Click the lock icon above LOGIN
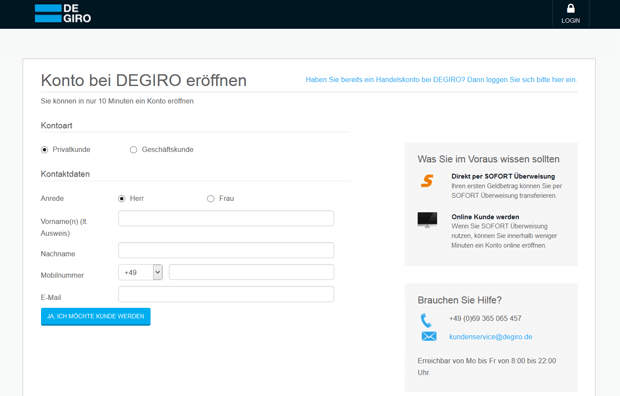The height and width of the screenshot is (396, 620). 571,8
